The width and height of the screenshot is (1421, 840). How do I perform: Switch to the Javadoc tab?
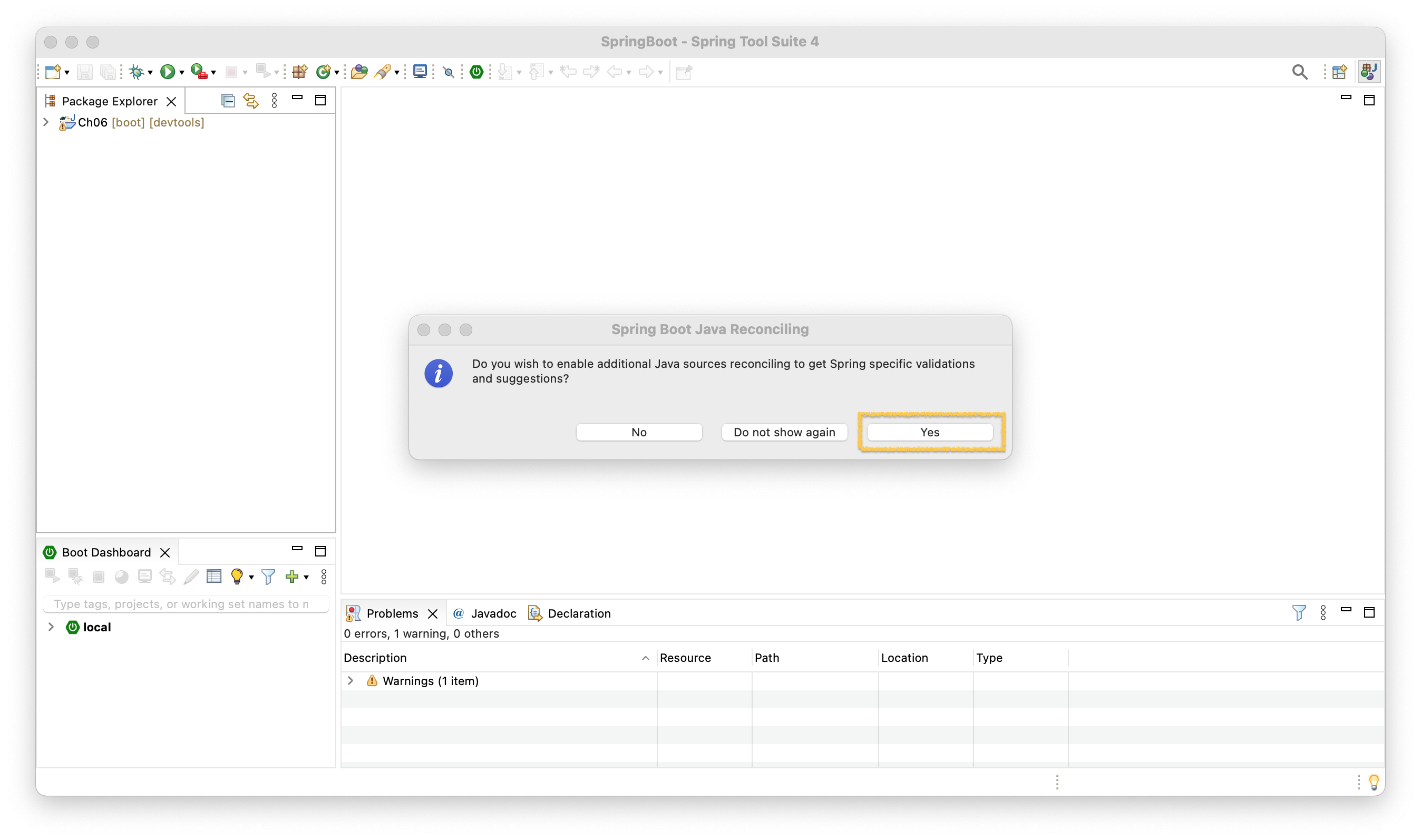pos(486,613)
